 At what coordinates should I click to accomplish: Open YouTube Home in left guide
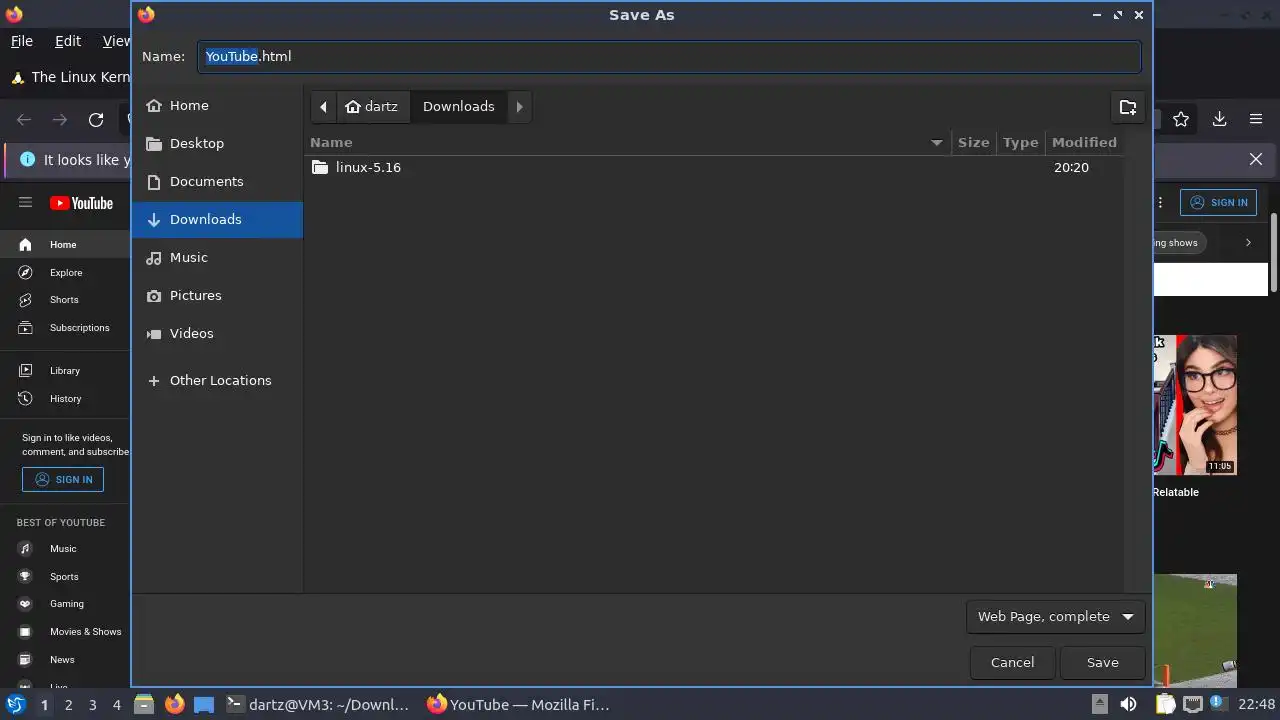pyautogui.click(x=65, y=245)
